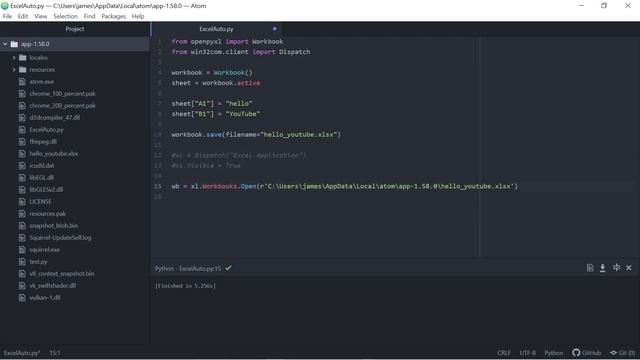This screenshot has height=360, width=640.
Task: Open the Git panel from status bar
Action: [x=622, y=353]
